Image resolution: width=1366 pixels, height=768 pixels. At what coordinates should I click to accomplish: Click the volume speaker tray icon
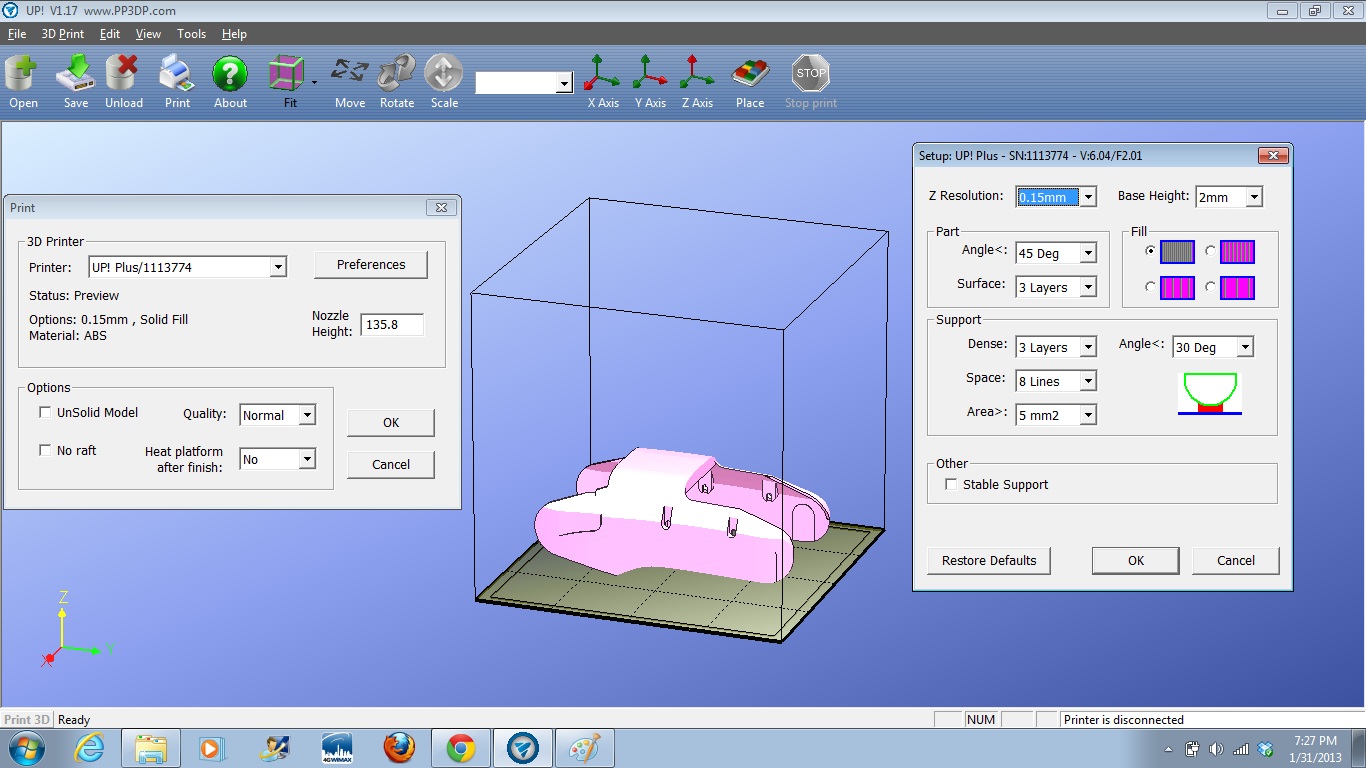[x=1216, y=749]
